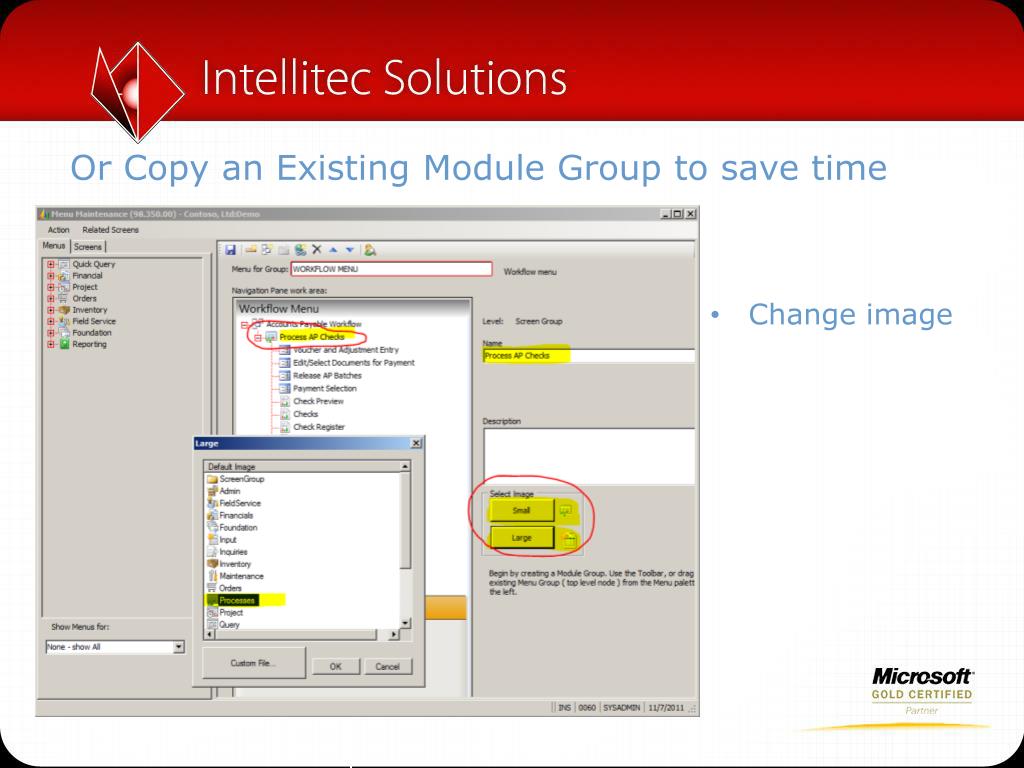Select highlighted Processes image entry

[x=237, y=600]
